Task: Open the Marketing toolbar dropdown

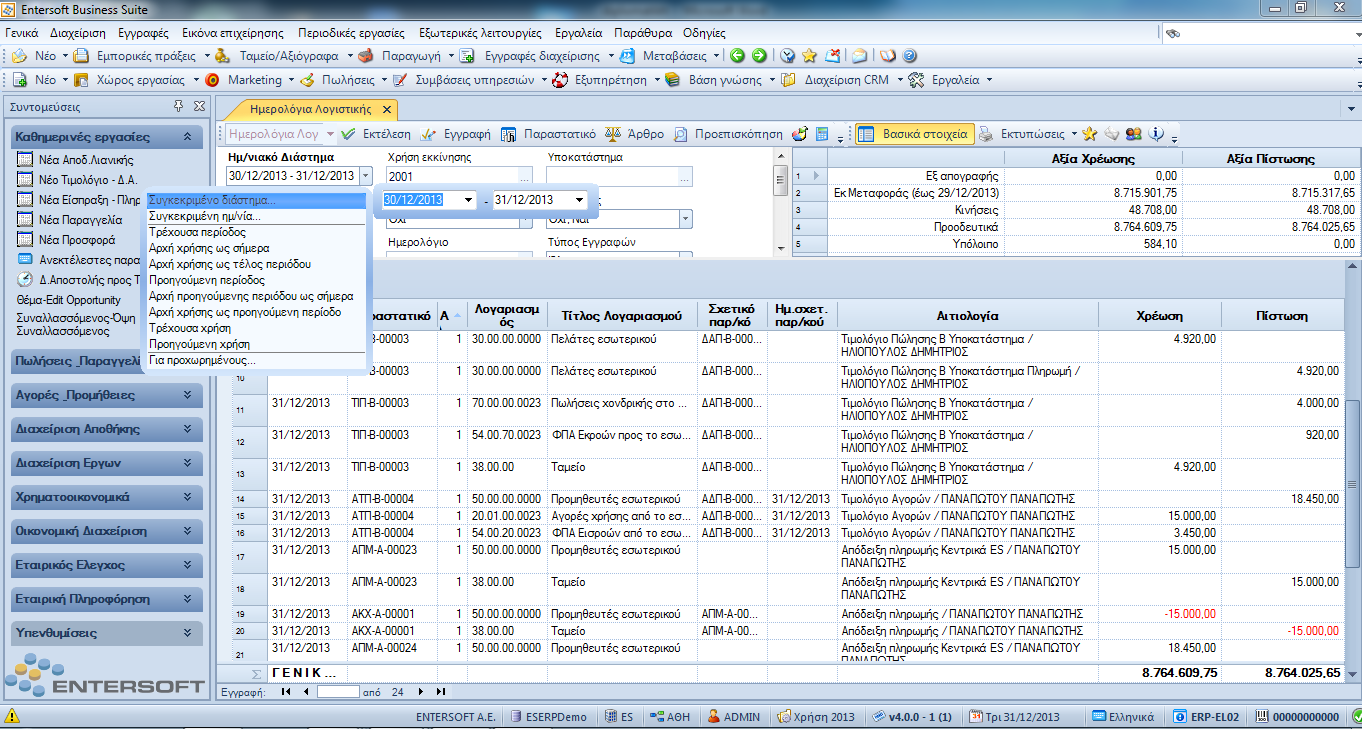Action: point(292,80)
